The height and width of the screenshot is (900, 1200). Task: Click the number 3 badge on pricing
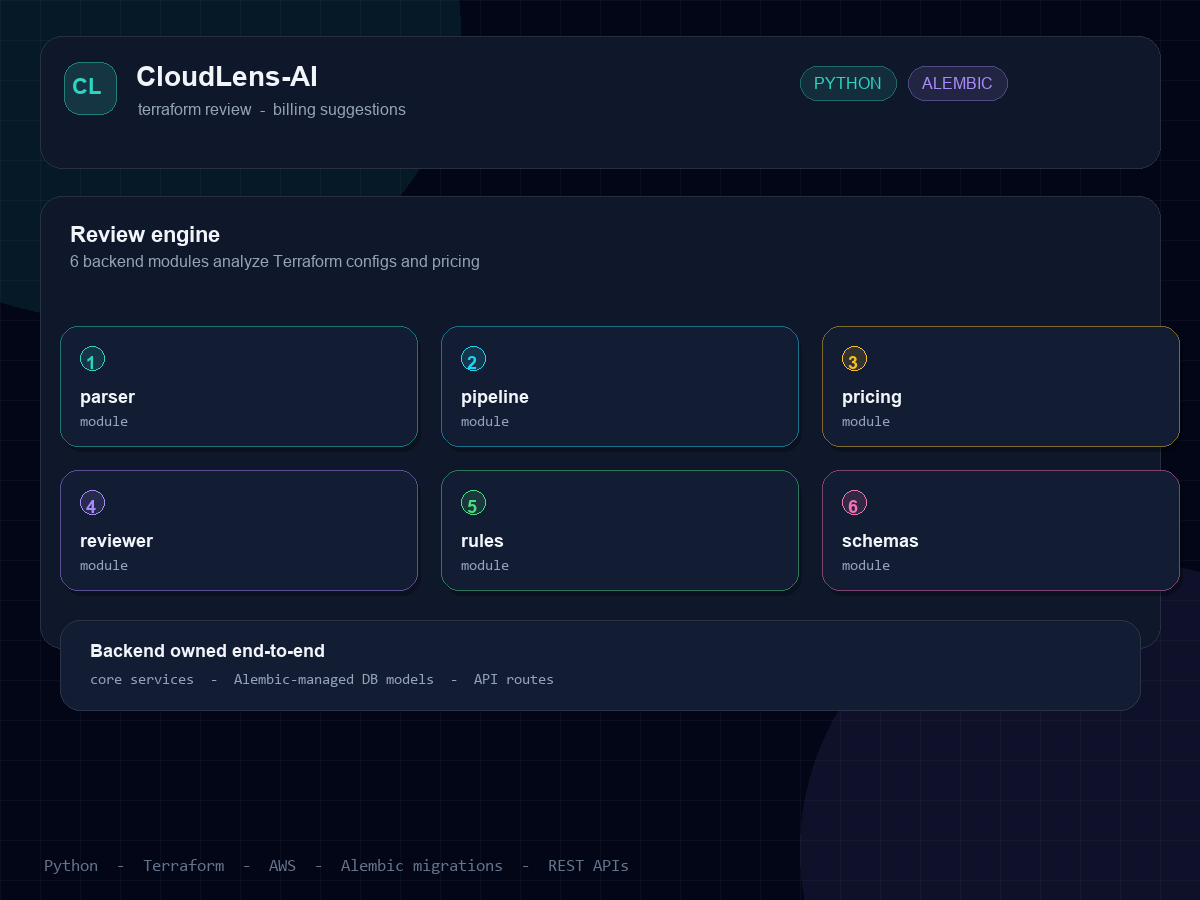pos(854,359)
